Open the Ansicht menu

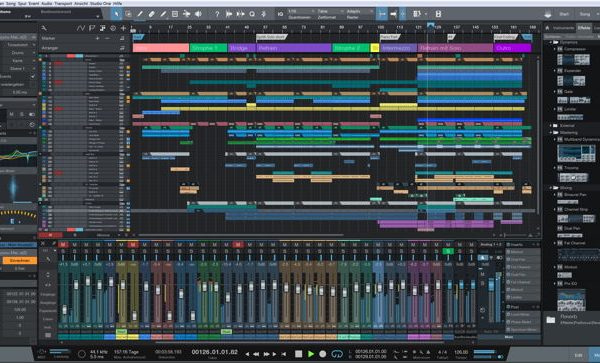pos(80,3)
